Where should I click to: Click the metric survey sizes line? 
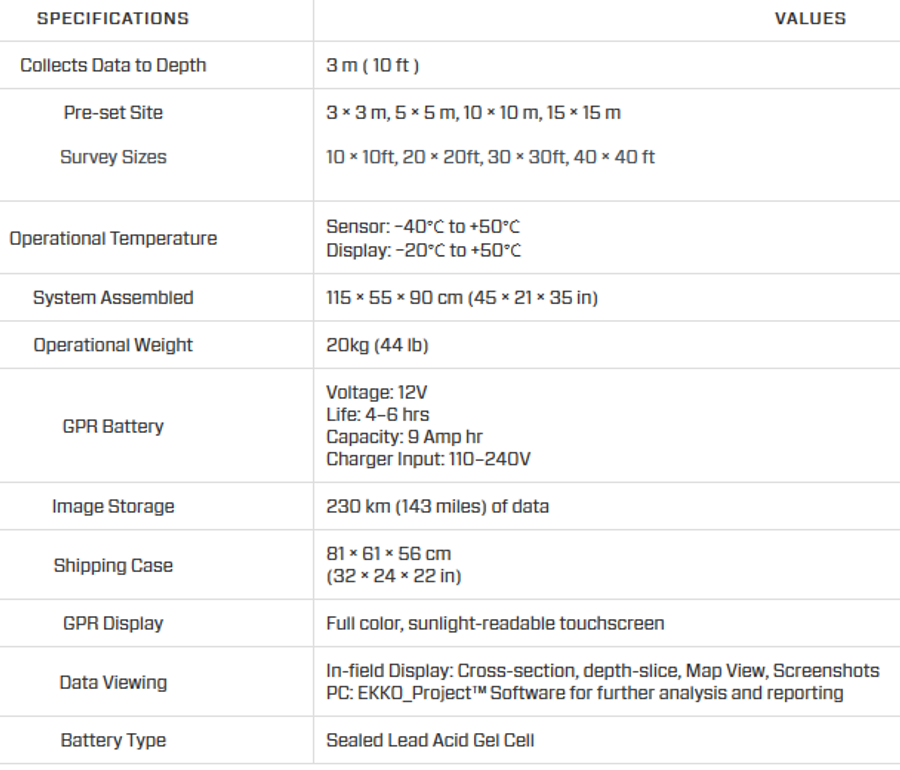point(473,112)
